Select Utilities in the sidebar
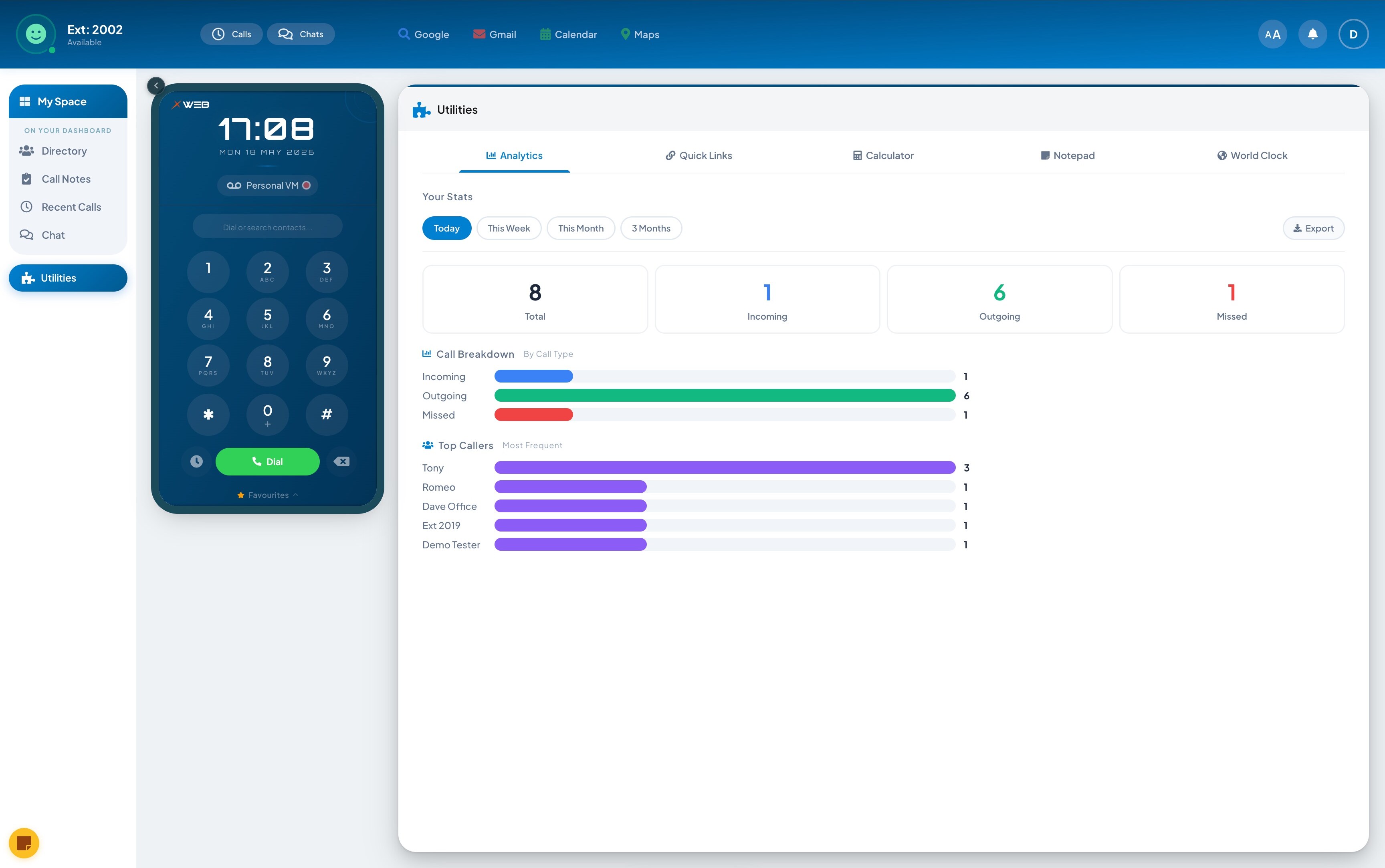 68,278
